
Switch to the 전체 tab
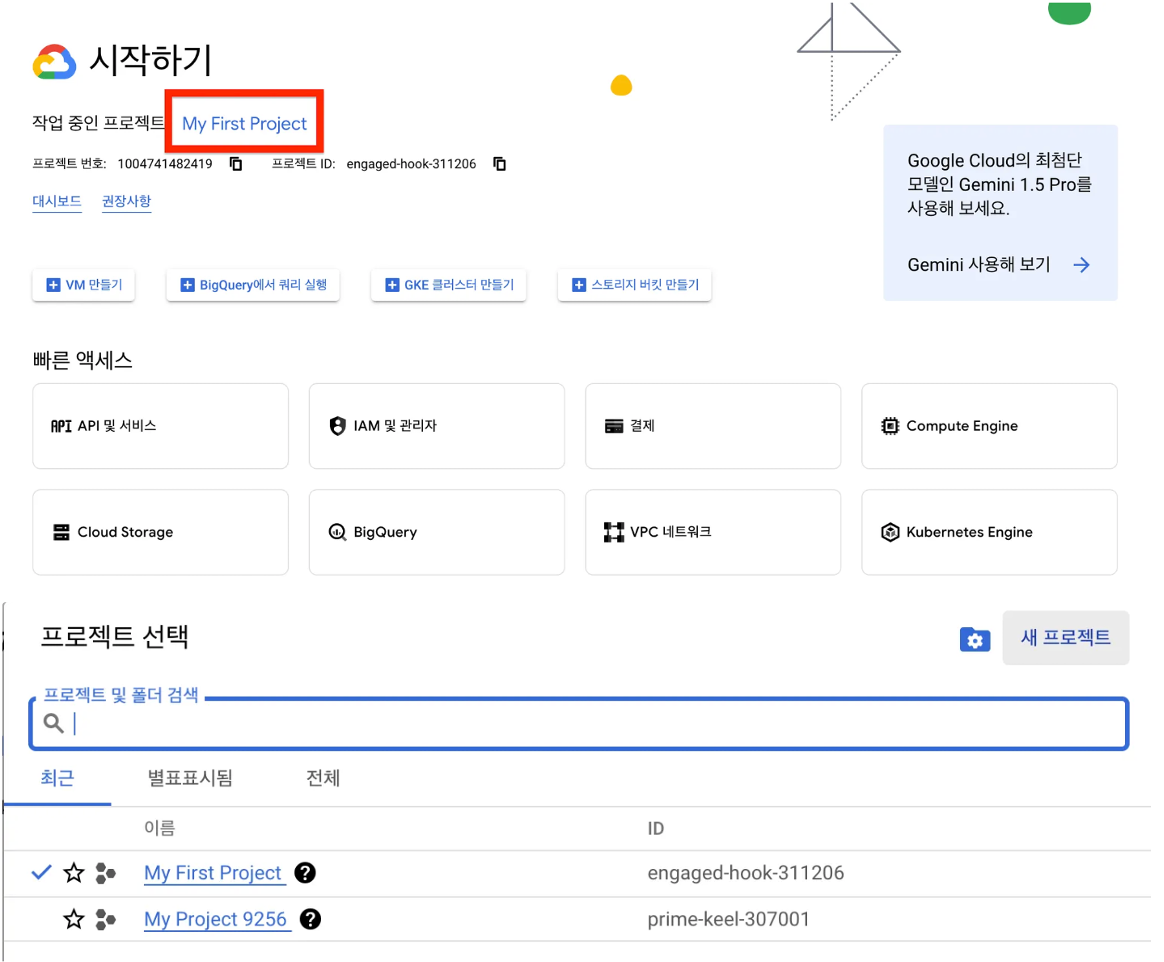[x=323, y=778]
